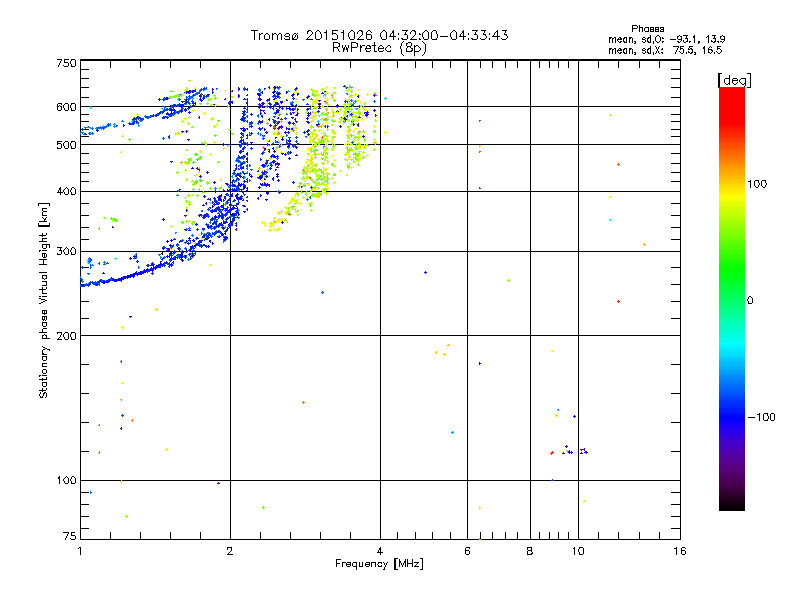The image size is (800, 600).
Task: Click the '[deg]' colorbar unit label
Action: 734,80
